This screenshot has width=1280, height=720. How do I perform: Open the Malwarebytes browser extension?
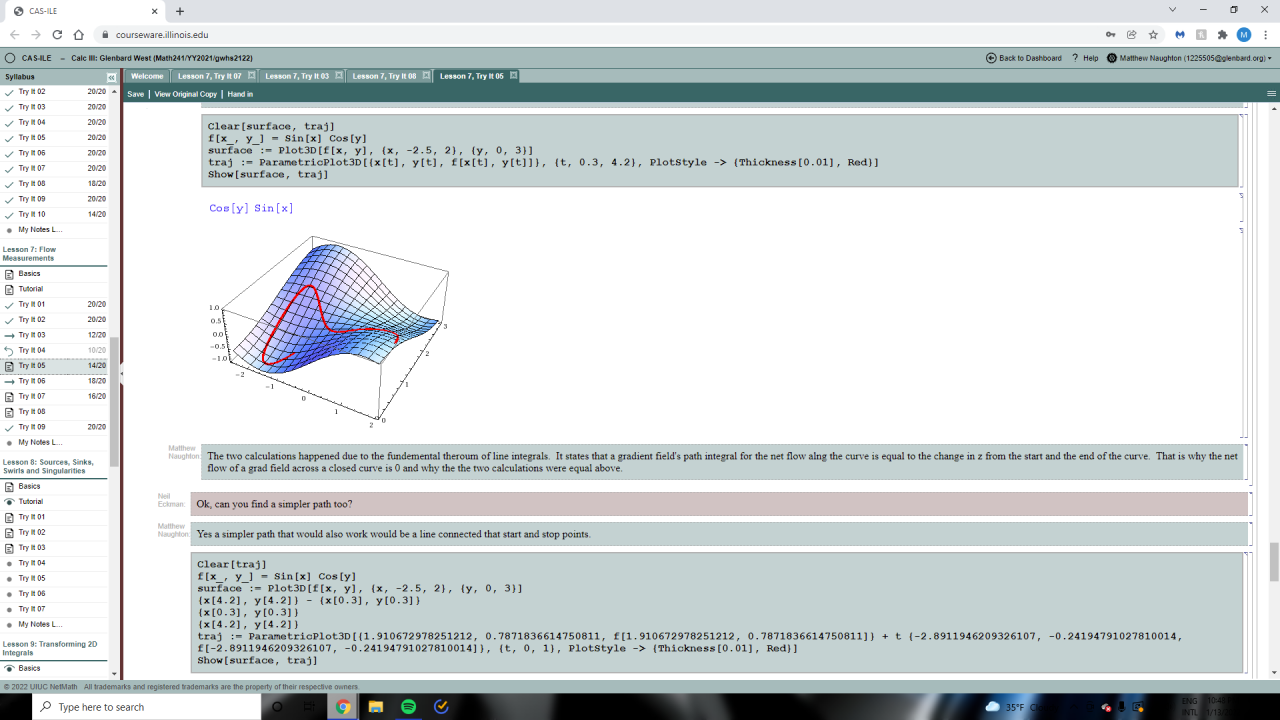tap(1180, 35)
